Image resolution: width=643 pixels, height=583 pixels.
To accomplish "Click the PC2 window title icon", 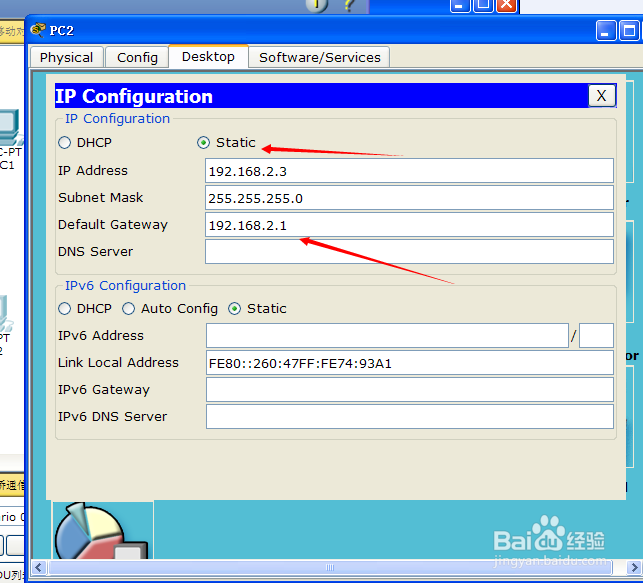I will [x=38, y=30].
